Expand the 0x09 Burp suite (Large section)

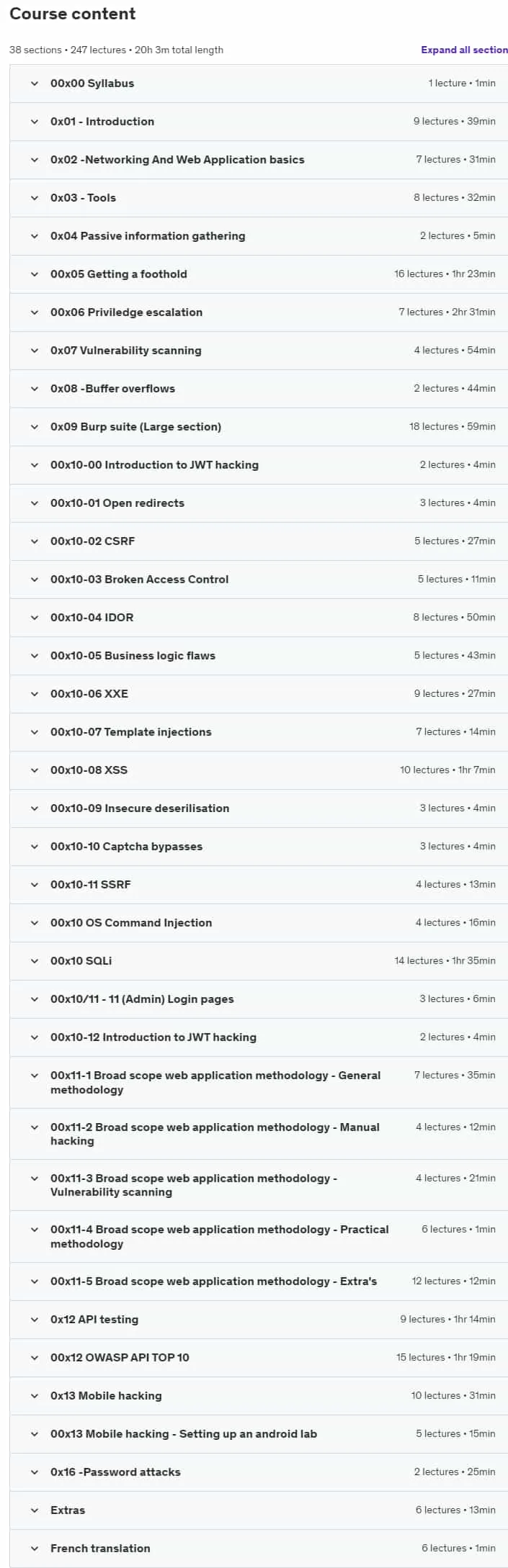(x=259, y=427)
